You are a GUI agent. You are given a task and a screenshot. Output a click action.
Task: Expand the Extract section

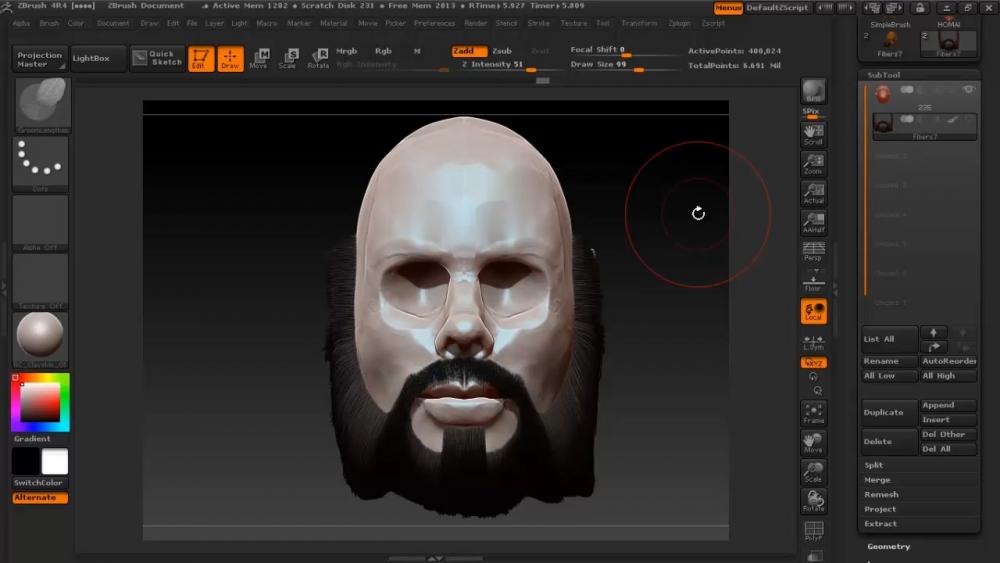(880, 524)
